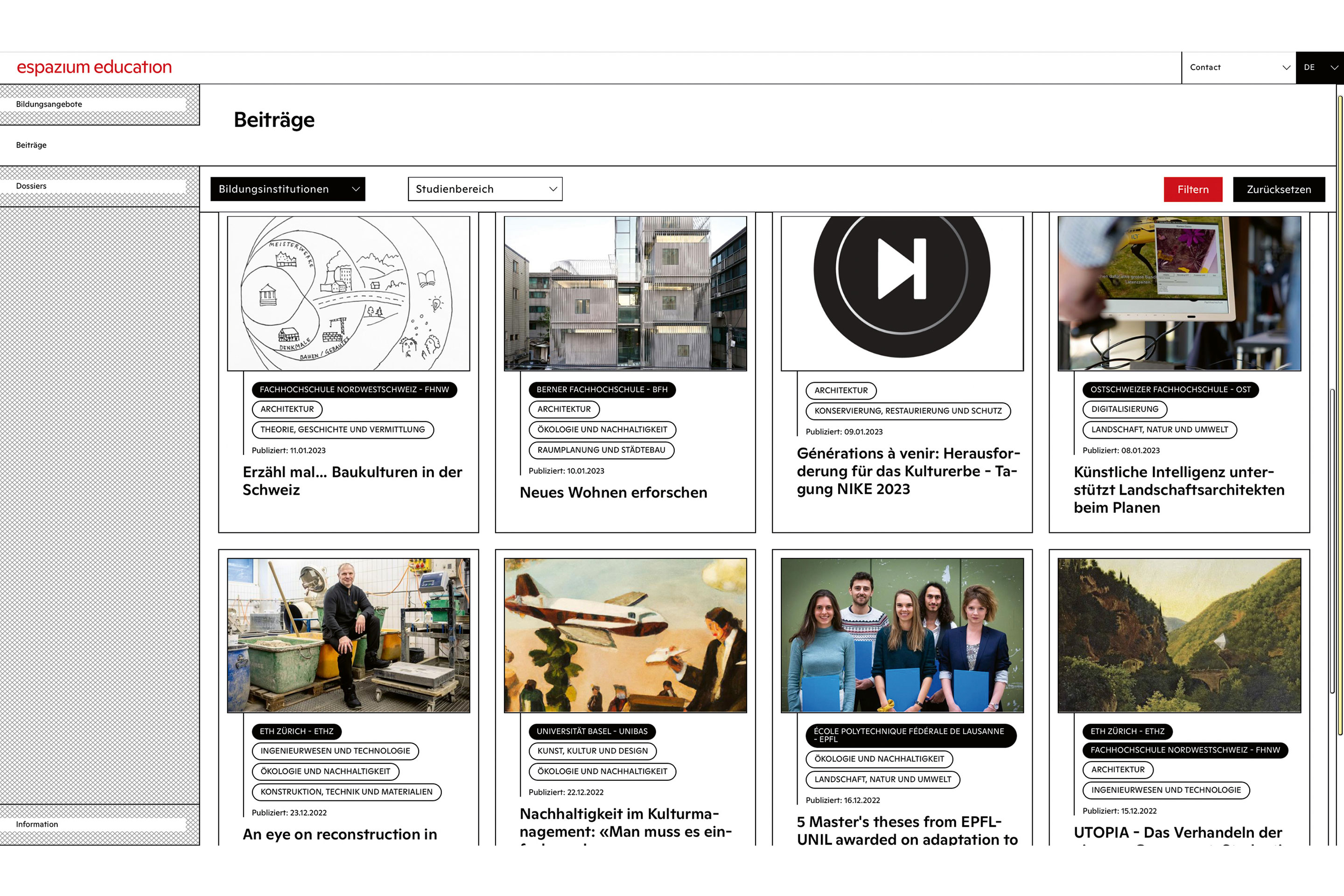Select FHNW tag on UTOPIA card

pyautogui.click(x=1185, y=750)
